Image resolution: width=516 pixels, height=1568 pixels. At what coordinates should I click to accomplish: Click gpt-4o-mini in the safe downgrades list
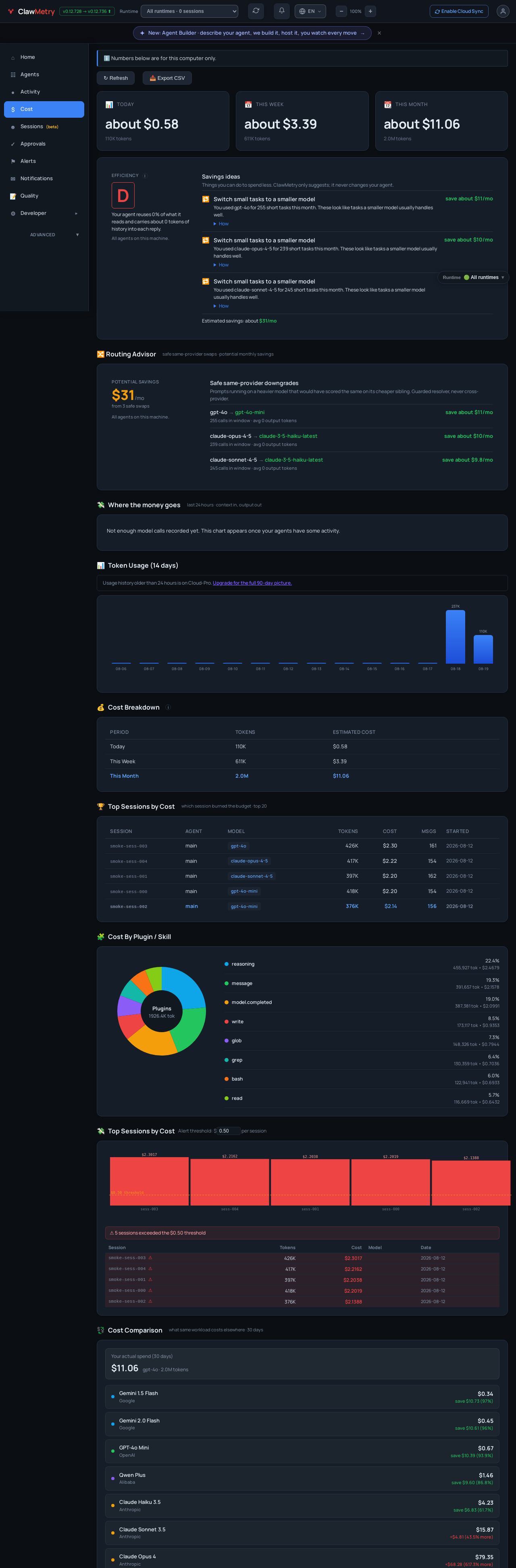[x=250, y=413]
